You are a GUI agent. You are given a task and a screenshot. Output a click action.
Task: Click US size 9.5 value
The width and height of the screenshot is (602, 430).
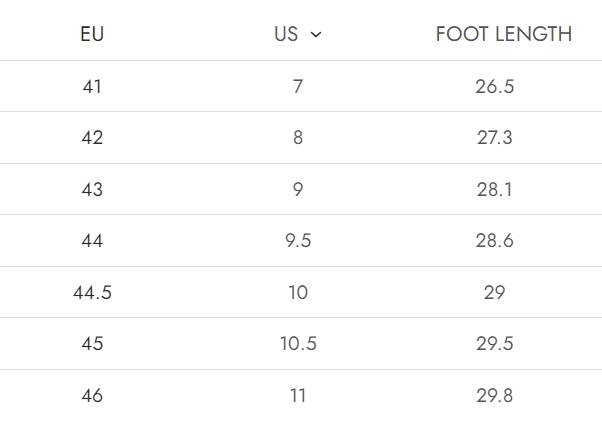[298, 241]
